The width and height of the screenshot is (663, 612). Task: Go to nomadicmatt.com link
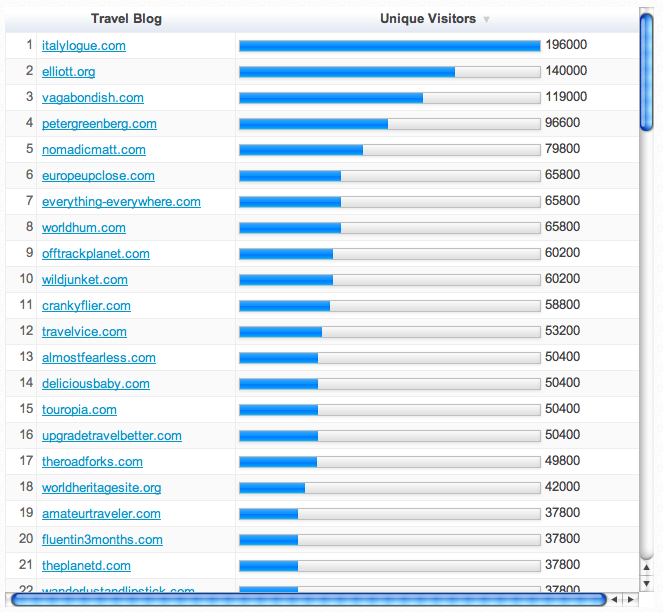coord(94,150)
